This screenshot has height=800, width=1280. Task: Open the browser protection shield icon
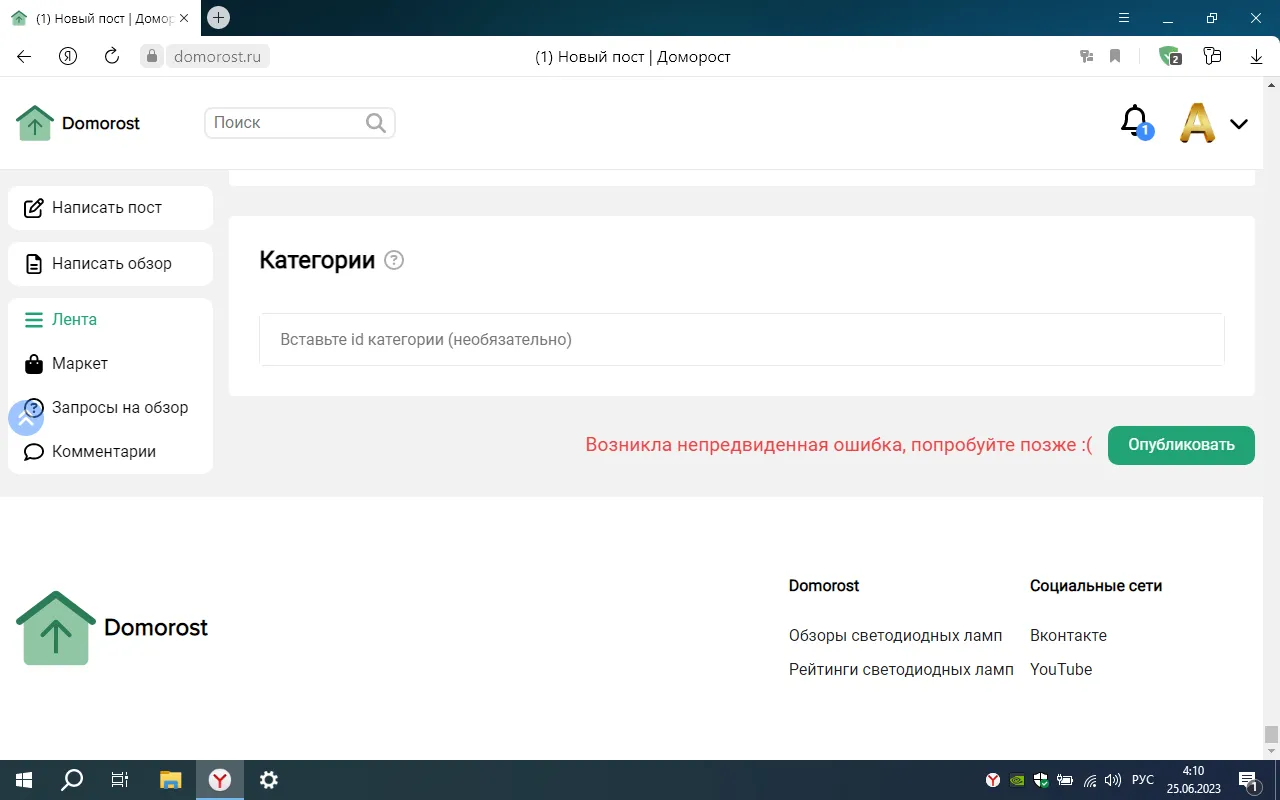(x=1169, y=57)
